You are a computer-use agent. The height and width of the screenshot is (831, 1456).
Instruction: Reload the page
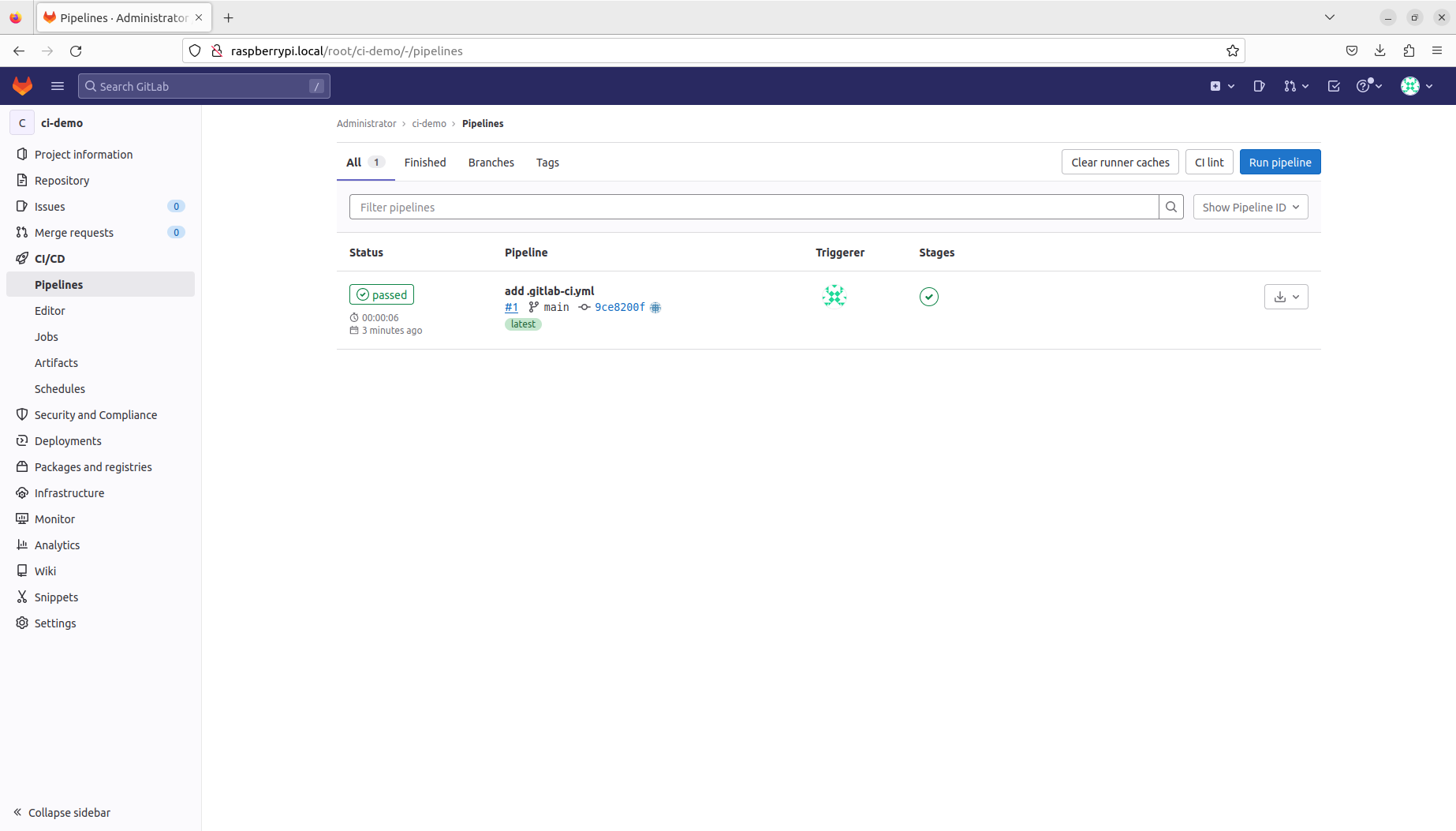click(76, 51)
